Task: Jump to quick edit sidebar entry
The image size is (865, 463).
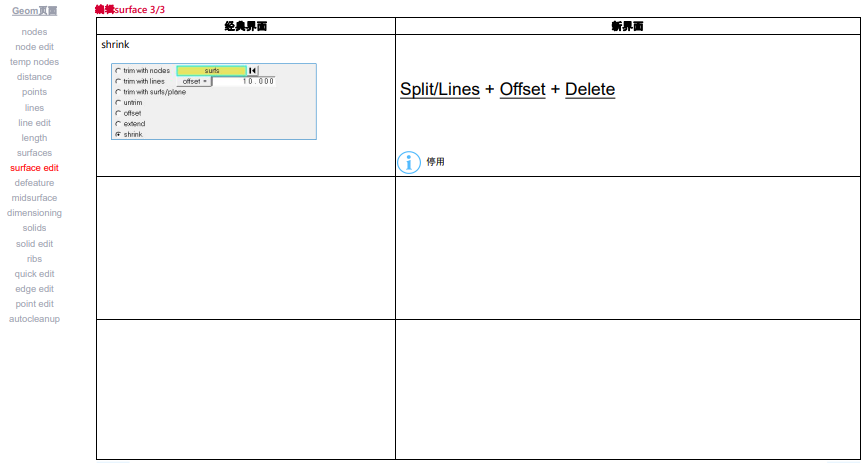Action: point(34,274)
